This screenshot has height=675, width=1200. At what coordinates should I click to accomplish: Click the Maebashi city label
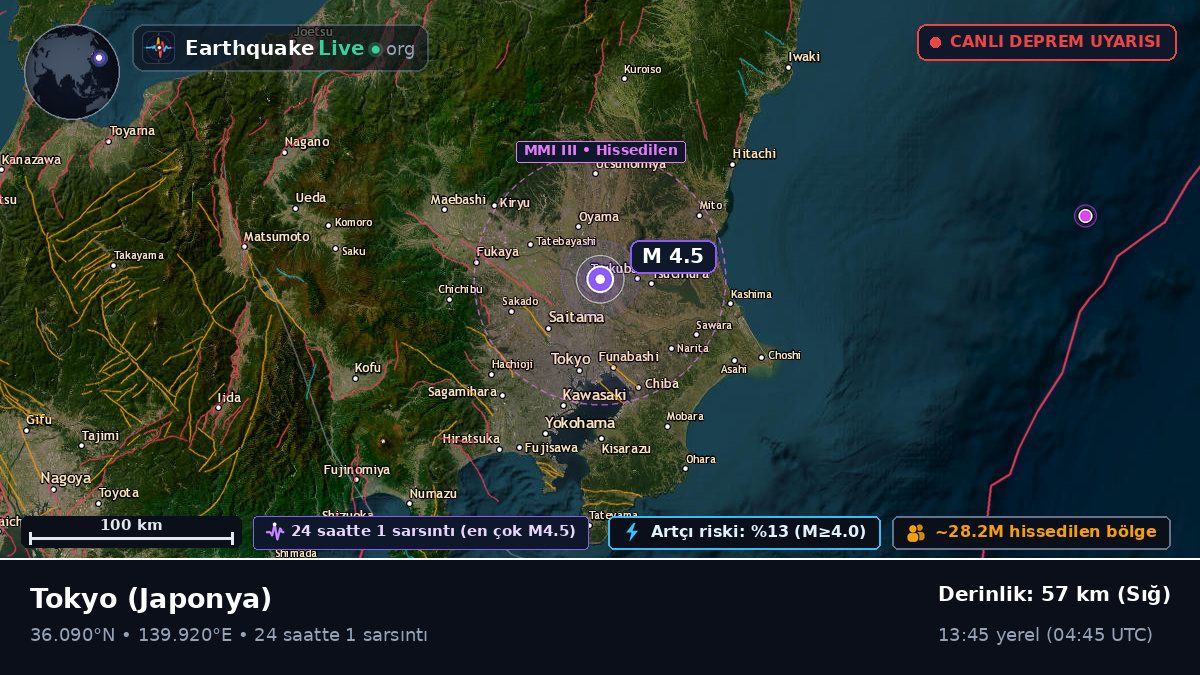coord(458,200)
